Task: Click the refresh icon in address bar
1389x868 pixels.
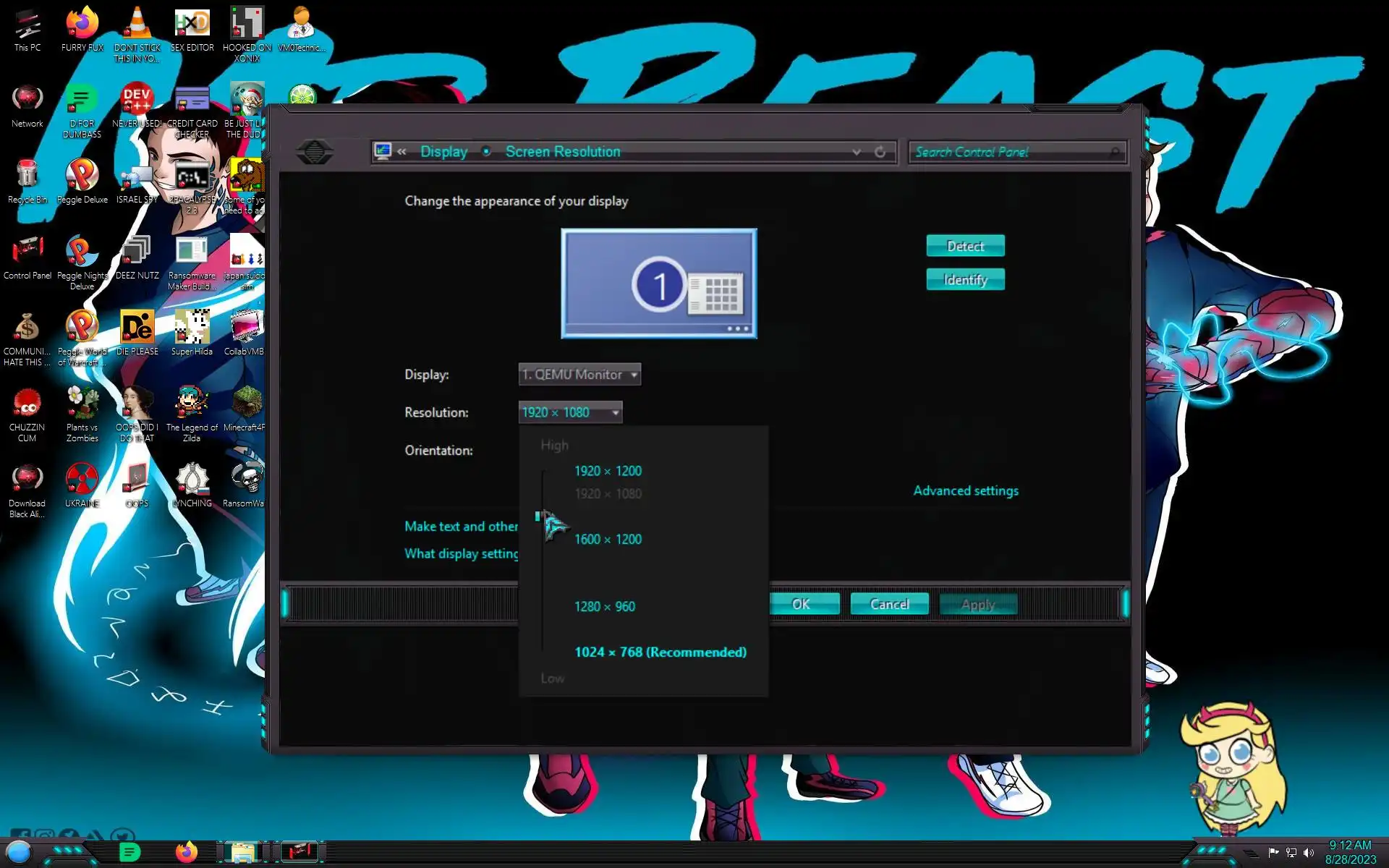Action: tap(880, 152)
